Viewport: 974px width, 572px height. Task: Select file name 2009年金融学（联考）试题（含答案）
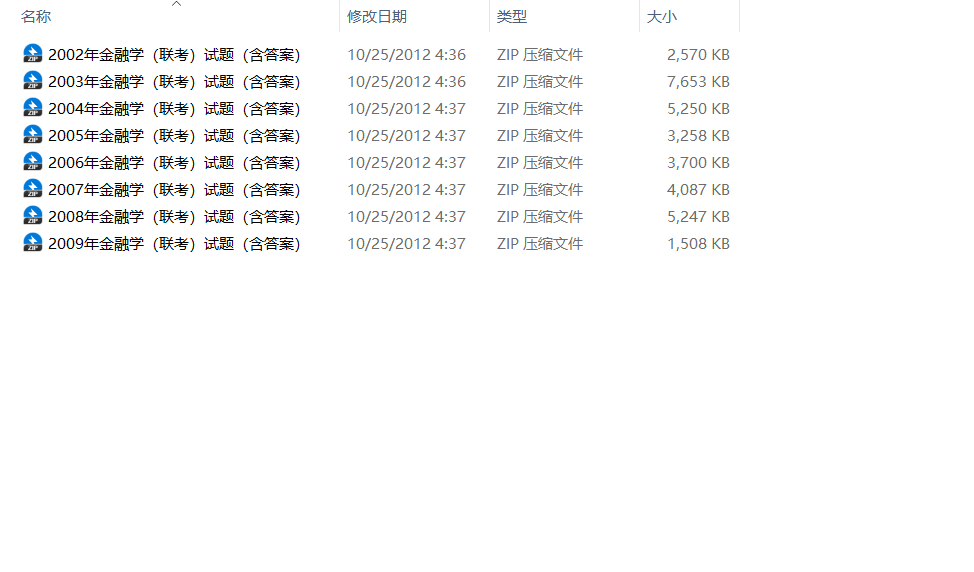click(x=174, y=243)
